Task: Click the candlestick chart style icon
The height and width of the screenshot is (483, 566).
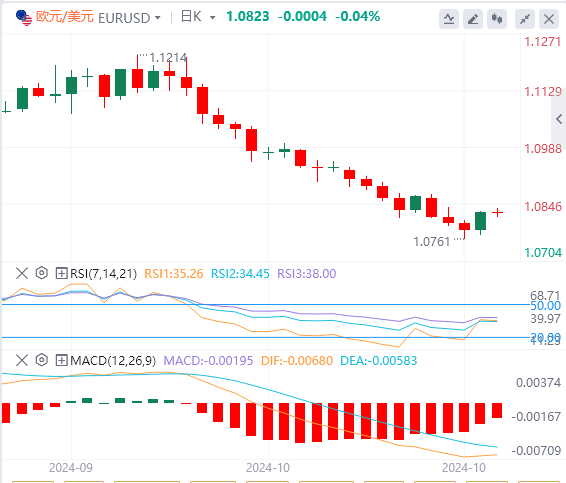Action: (497, 19)
